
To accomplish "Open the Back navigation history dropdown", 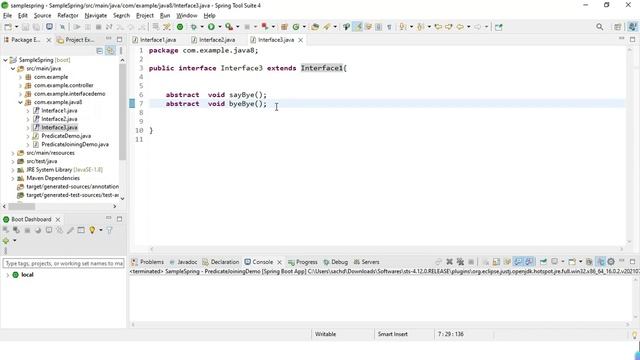I will (469, 27).
